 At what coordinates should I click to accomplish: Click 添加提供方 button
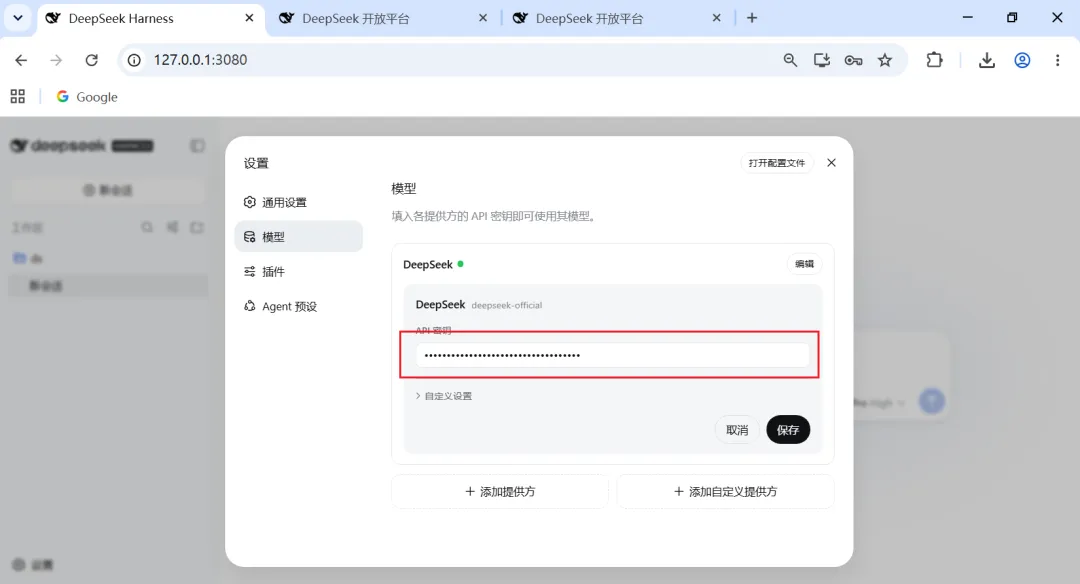(x=500, y=491)
